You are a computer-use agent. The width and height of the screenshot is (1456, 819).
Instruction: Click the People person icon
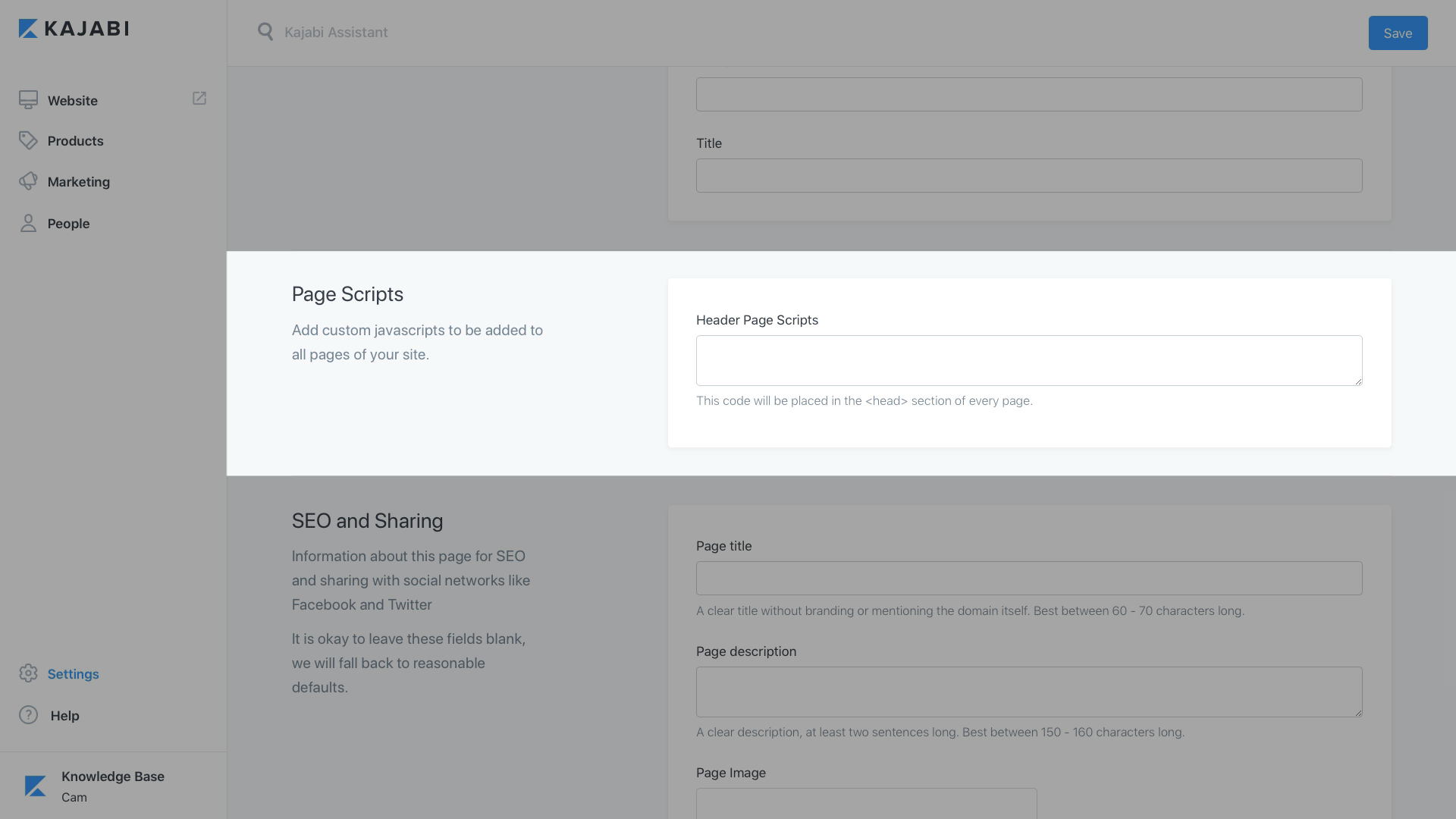[28, 223]
